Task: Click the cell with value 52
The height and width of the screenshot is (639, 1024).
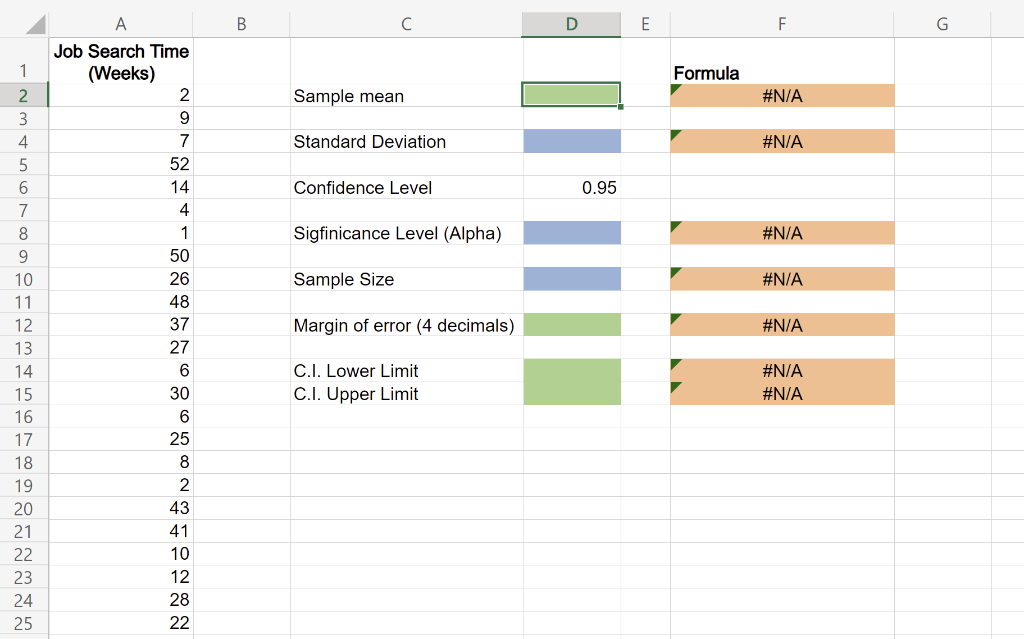Action: point(121,164)
